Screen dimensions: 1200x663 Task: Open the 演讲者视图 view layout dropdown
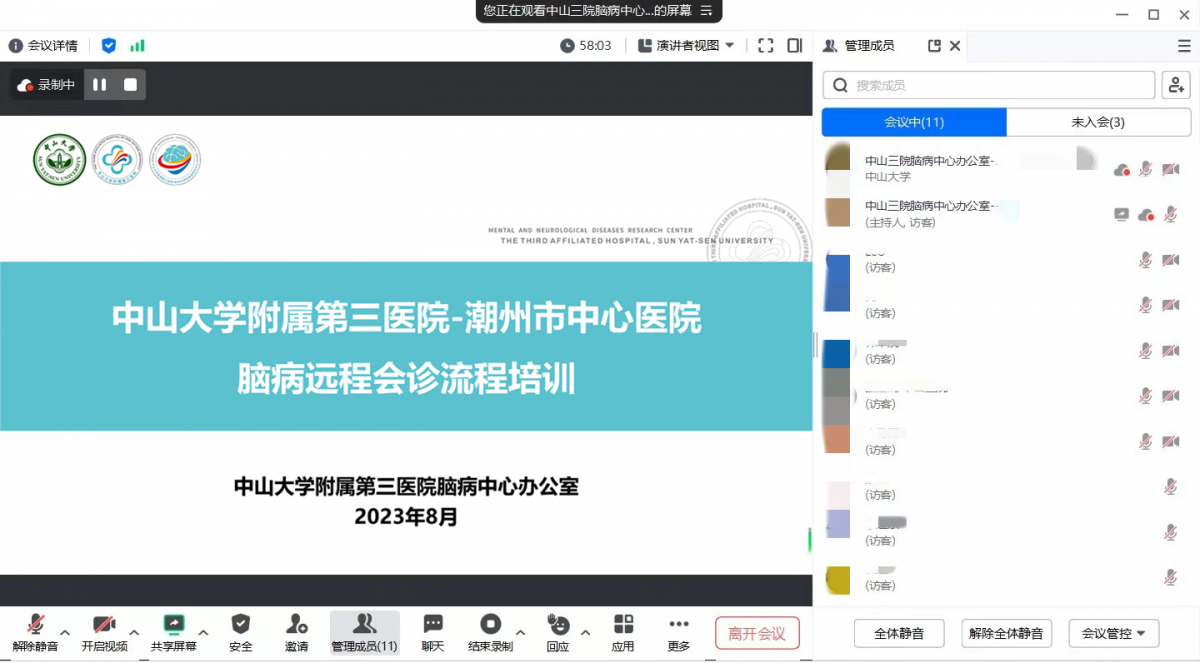[686, 45]
